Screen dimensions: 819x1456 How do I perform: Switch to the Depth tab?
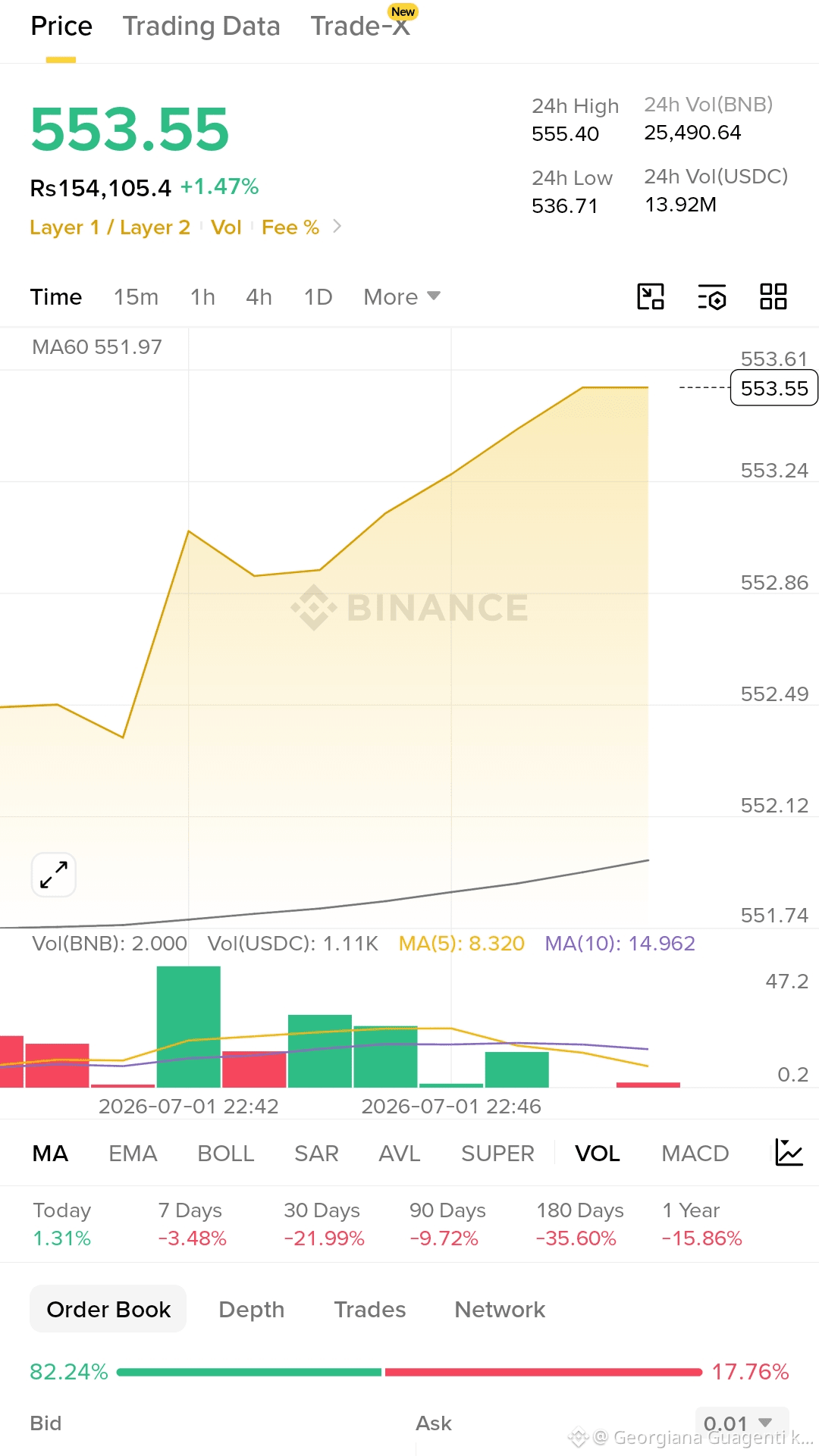252,1310
